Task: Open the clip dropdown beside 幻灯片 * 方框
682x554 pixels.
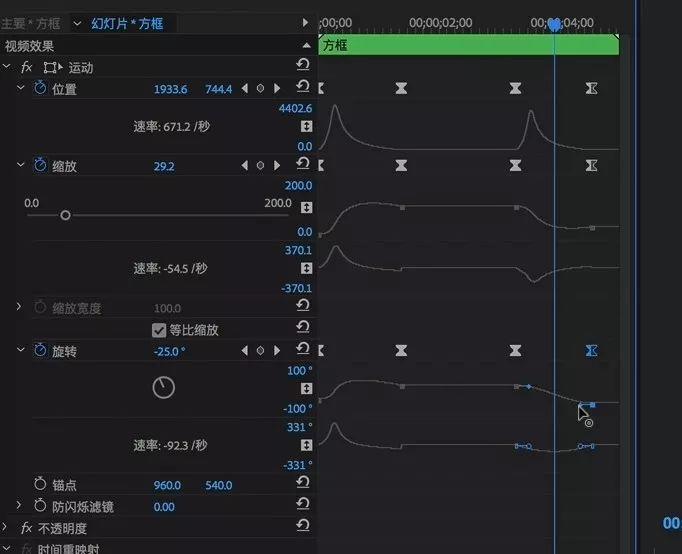Action: pos(77,23)
